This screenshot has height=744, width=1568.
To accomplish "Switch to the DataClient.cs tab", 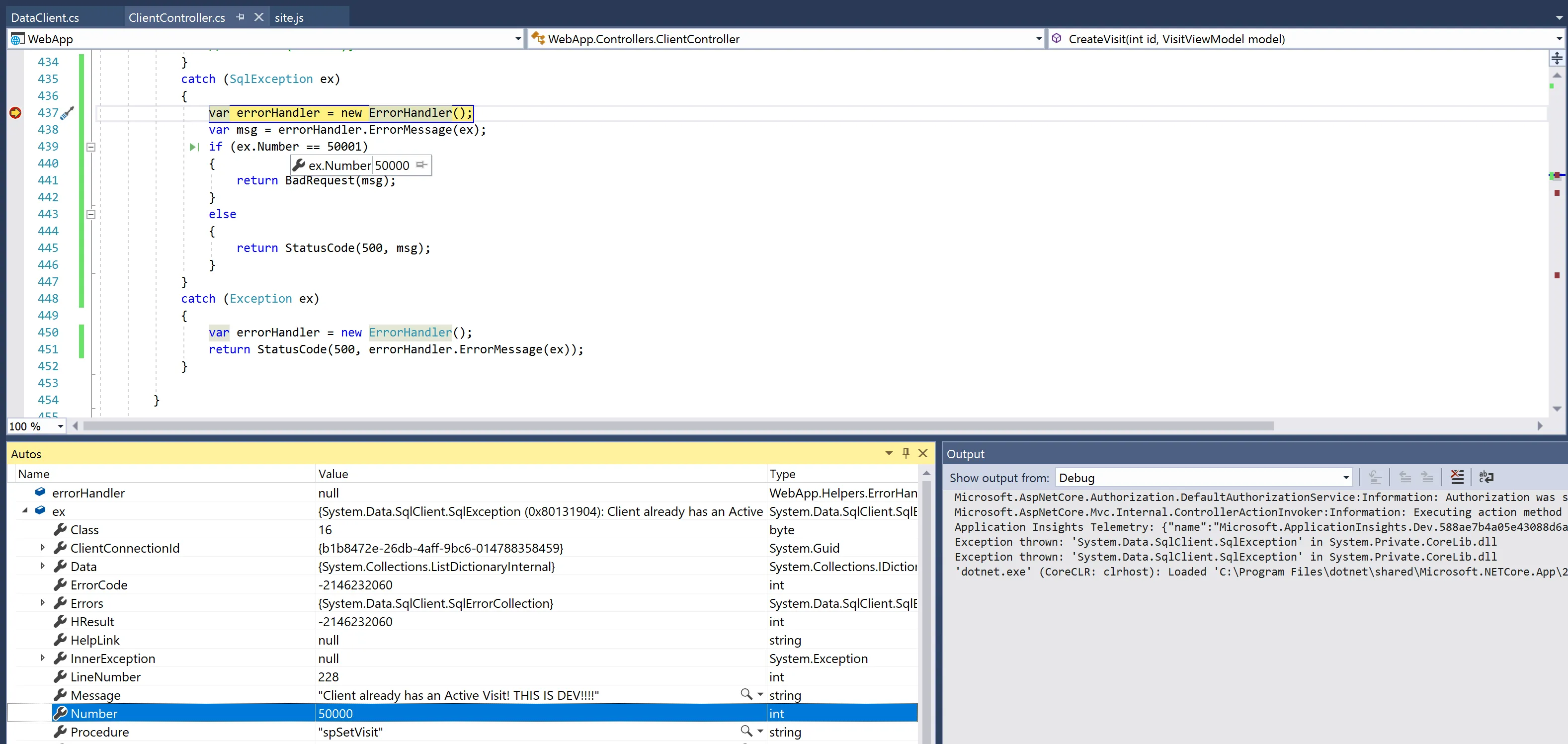I will [45, 18].
